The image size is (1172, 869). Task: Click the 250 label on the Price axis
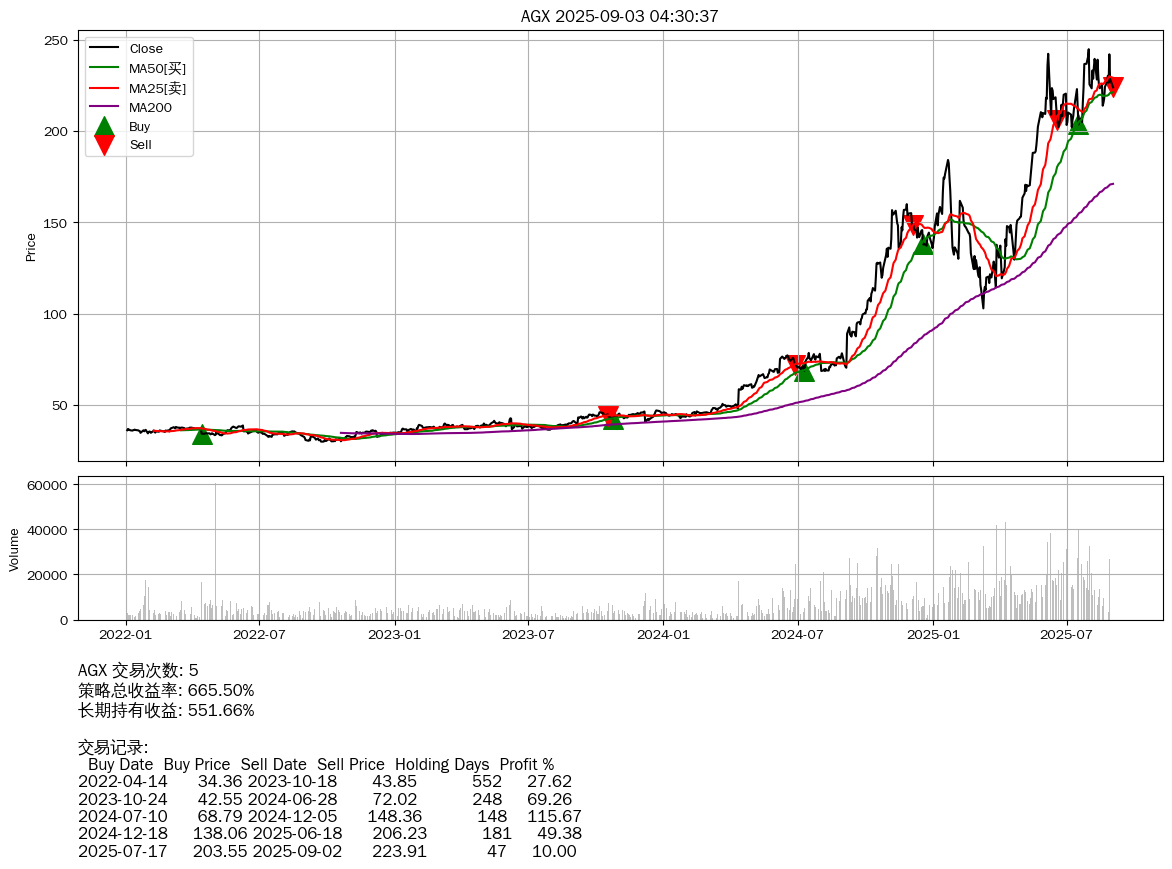[55, 40]
